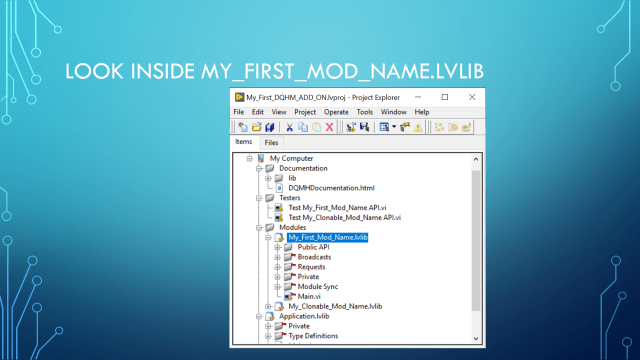Click the Paste clipboard toolbar icon
This screenshot has width=640, height=360.
(x=316, y=127)
